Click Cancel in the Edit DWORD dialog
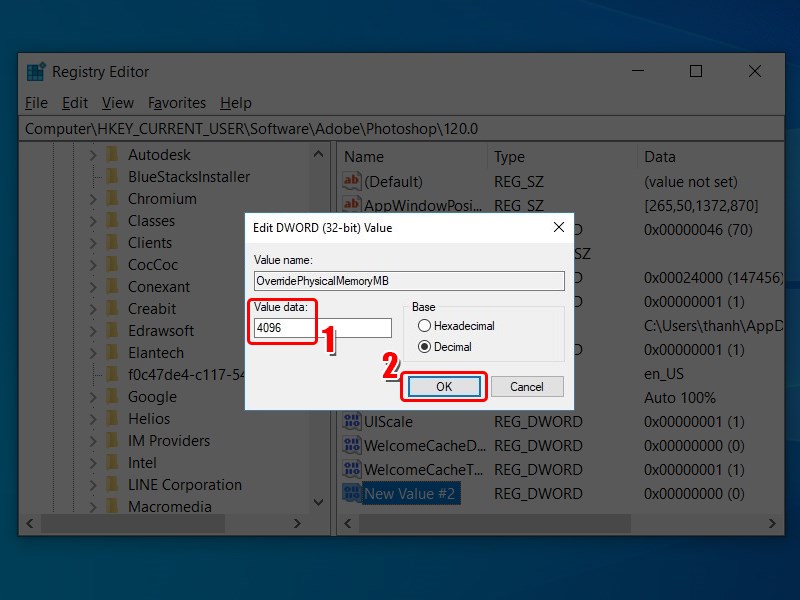800x600 pixels. (527, 386)
